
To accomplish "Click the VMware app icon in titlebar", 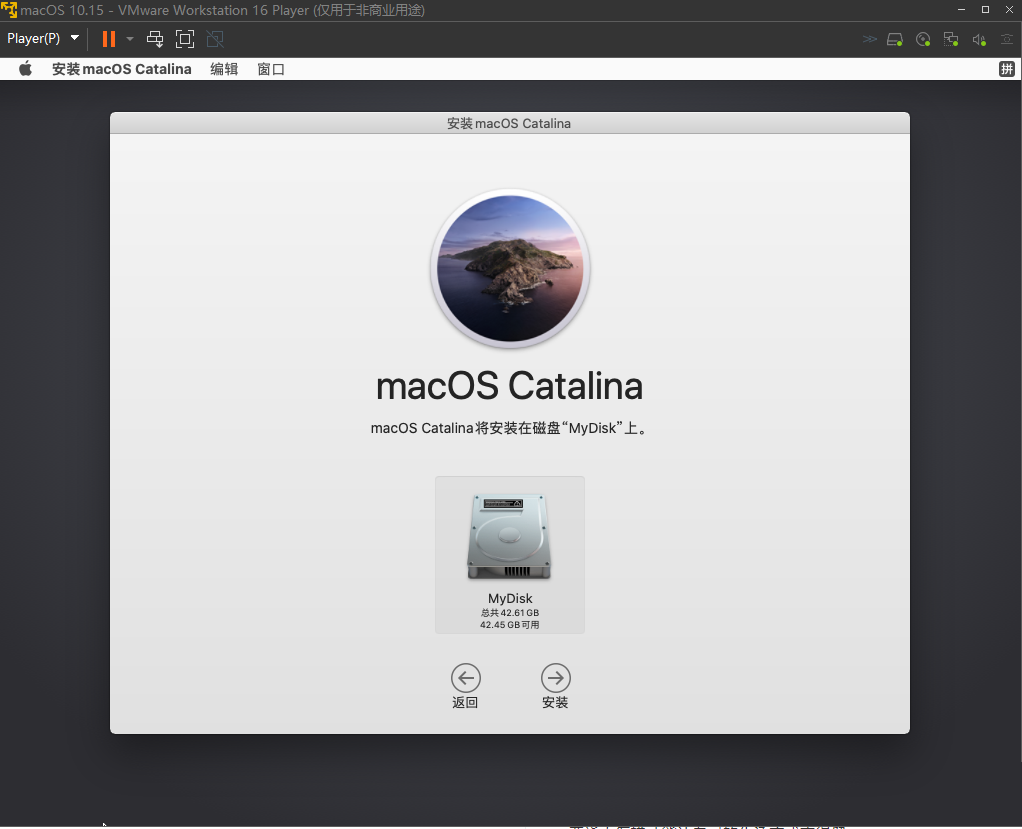I will pyautogui.click(x=9, y=10).
